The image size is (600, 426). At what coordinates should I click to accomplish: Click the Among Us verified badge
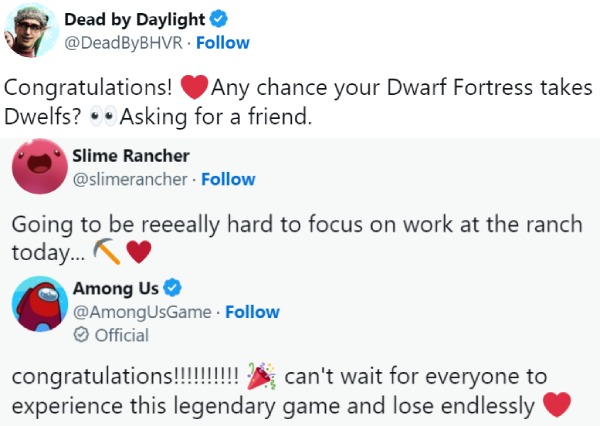[172, 289]
